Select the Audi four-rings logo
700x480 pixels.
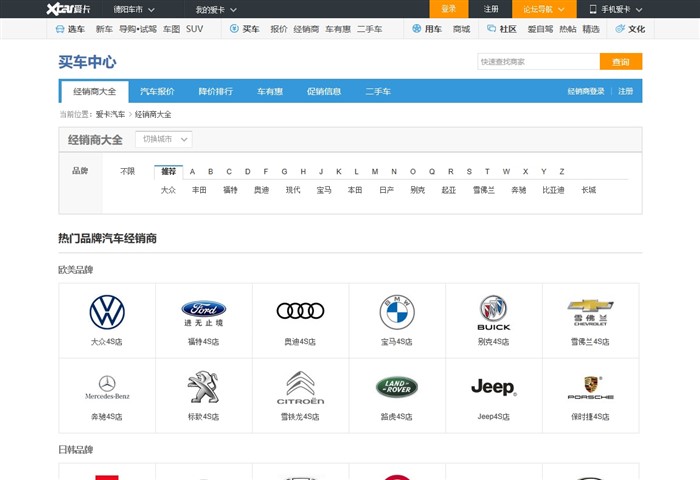(x=300, y=311)
